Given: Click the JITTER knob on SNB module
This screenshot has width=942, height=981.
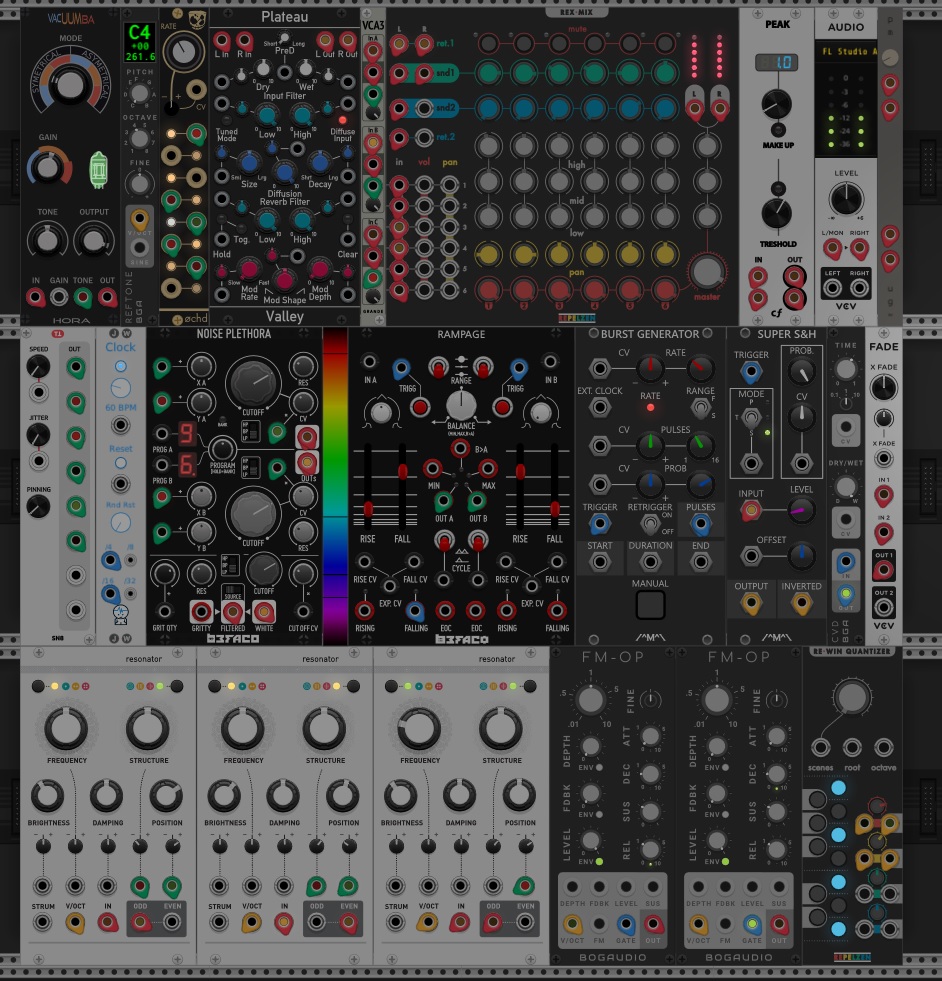Looking at the screenshot, I should click(38, 435).
